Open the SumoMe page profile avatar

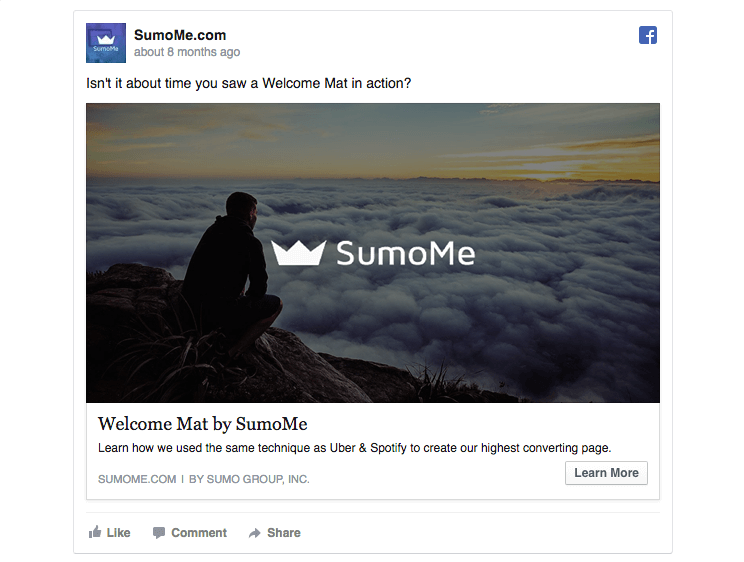point(106,43)
